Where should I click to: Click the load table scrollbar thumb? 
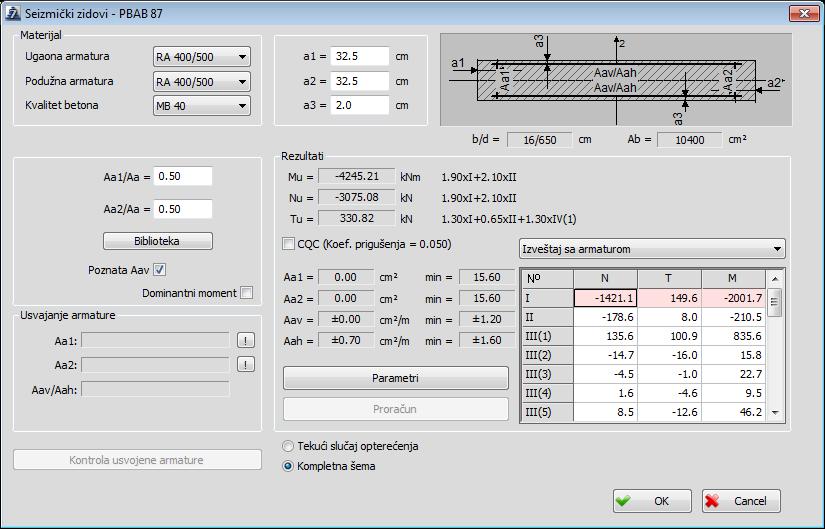[774, 302]
